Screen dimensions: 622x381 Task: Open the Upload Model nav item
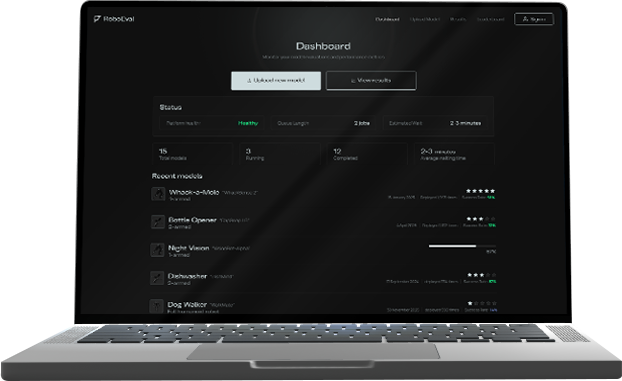click(424, 19)
